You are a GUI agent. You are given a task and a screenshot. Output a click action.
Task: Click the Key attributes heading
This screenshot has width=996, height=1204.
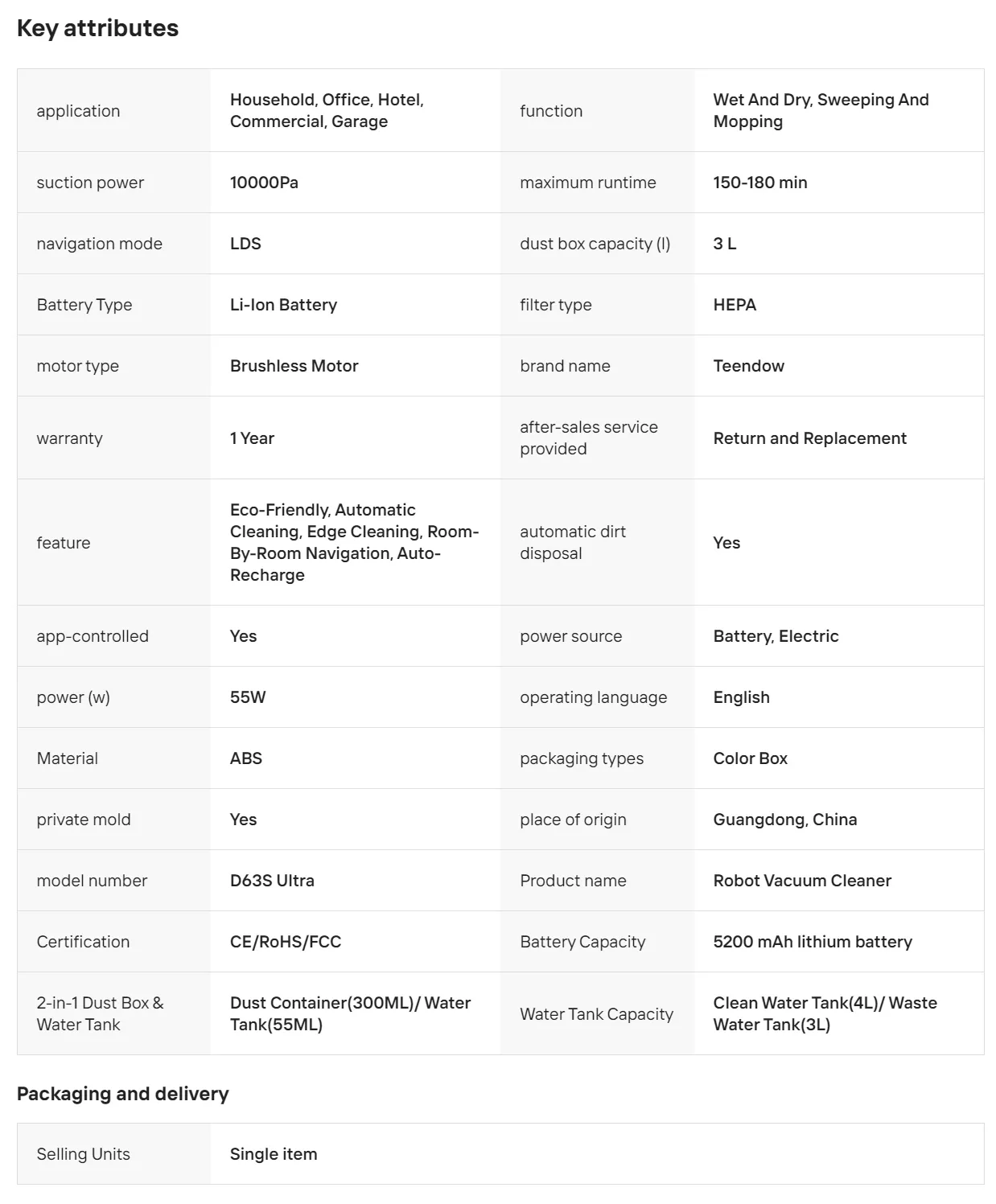click(x=97, y=28)
